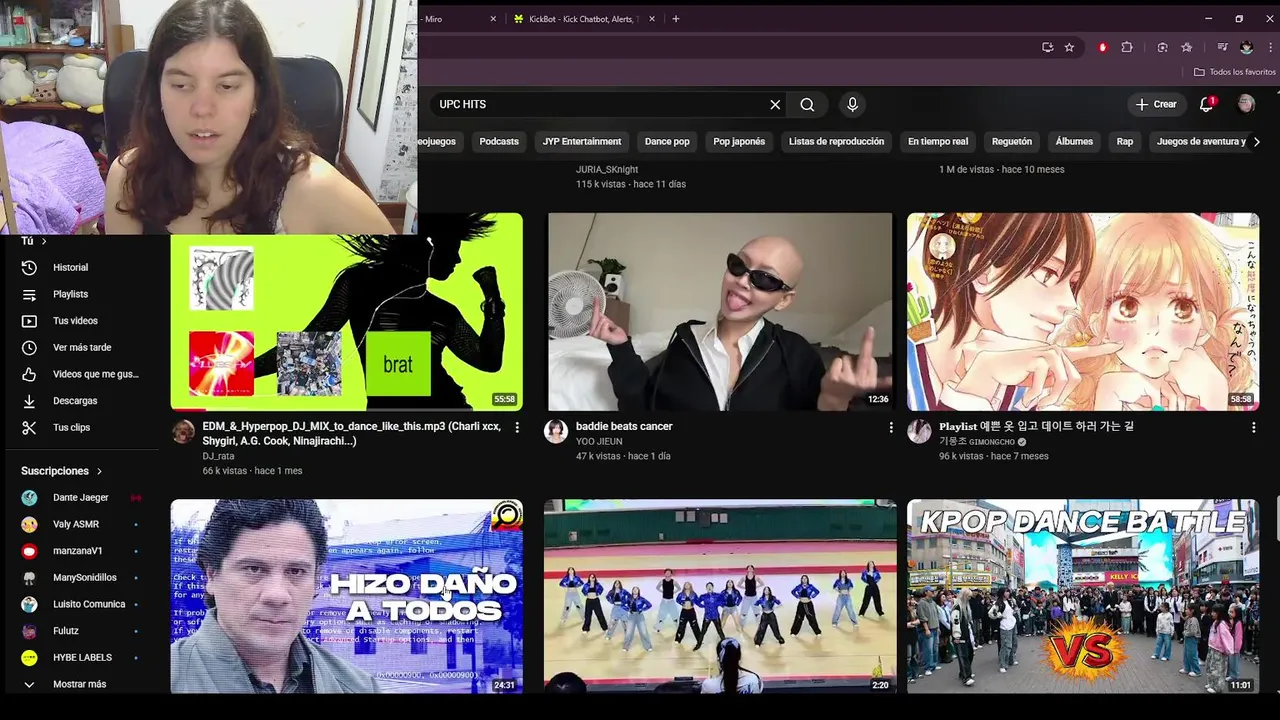This screenshot has height=720, width=1280.
Task: Open YOO JIEUN channel avatar
Action: tap(555, 431)
